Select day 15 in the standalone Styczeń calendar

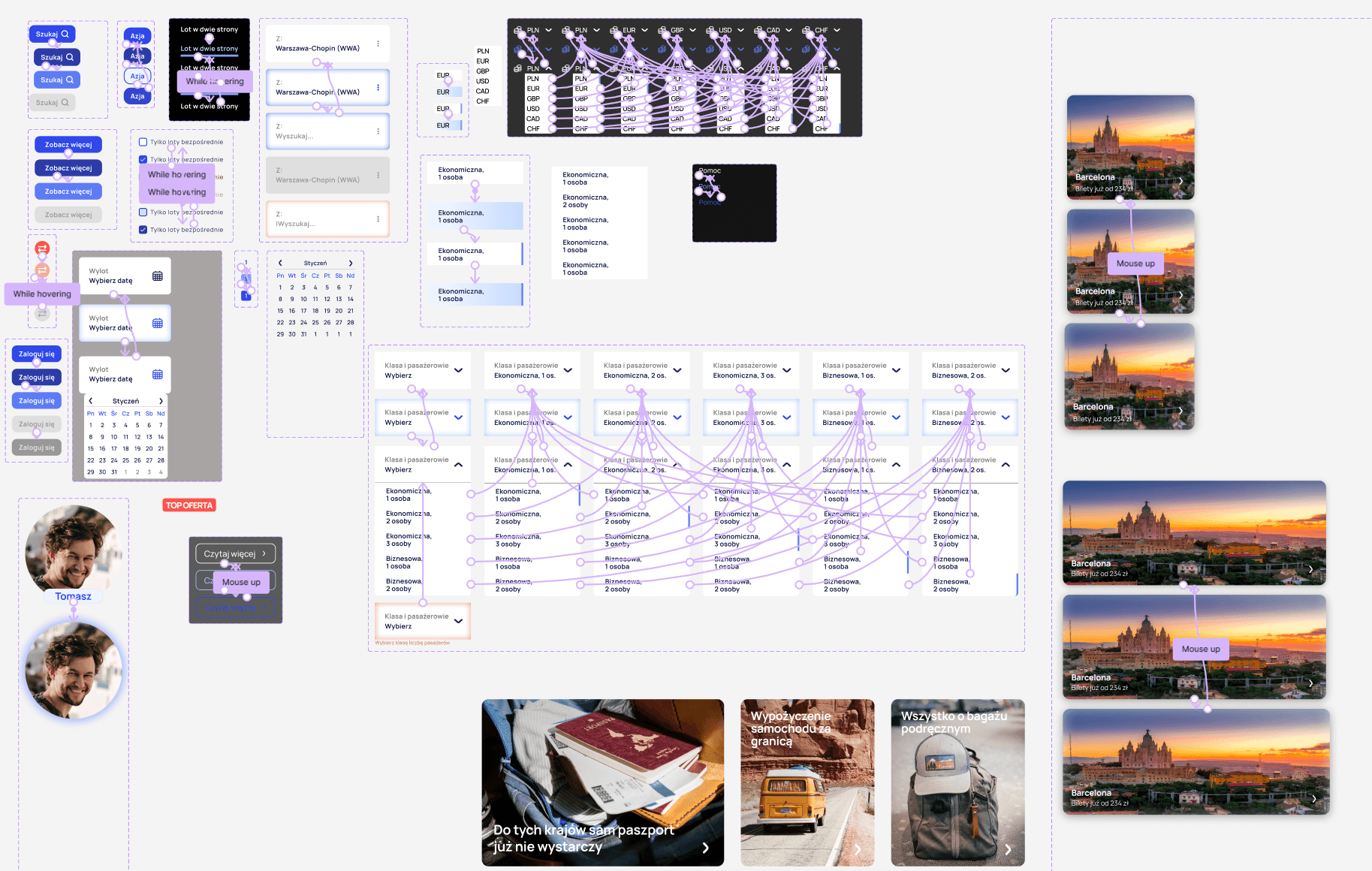point(280,310)
